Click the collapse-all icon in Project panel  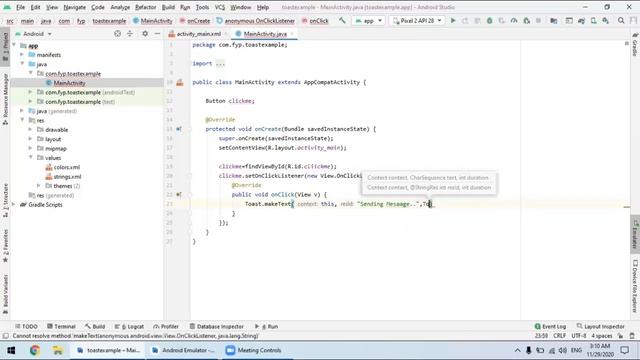130,34
